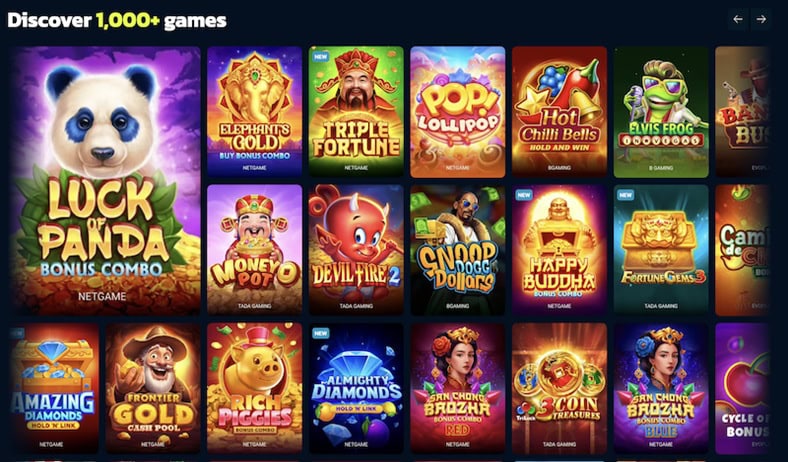
Task: Launch Elephant's Gold Buy Bonus Combo
Action: pos(254,112)
